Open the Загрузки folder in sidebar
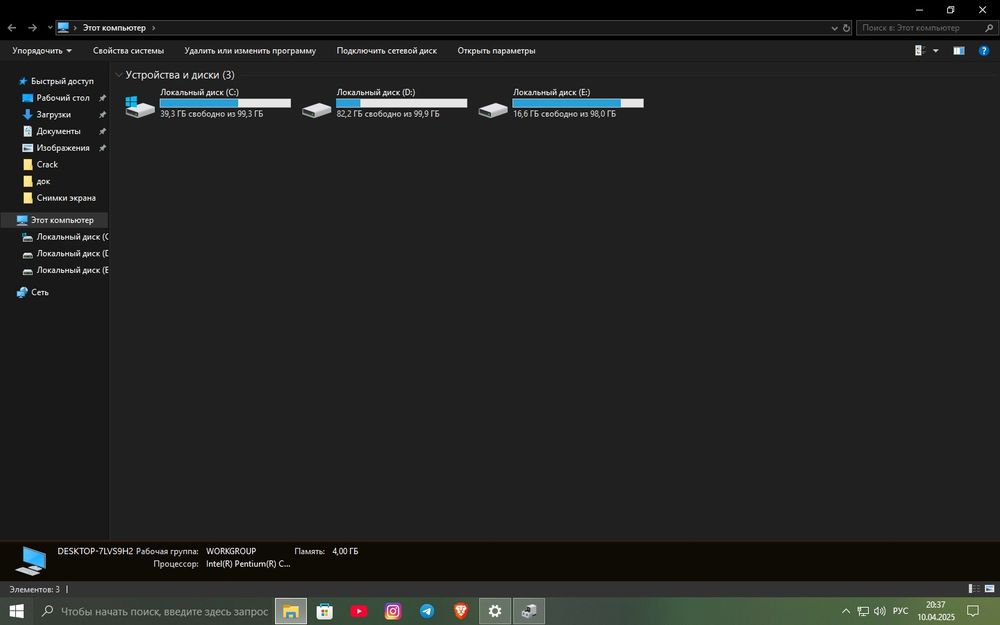Image resolution: width=1000 pixels, height=625 pixels. [54, 115]
